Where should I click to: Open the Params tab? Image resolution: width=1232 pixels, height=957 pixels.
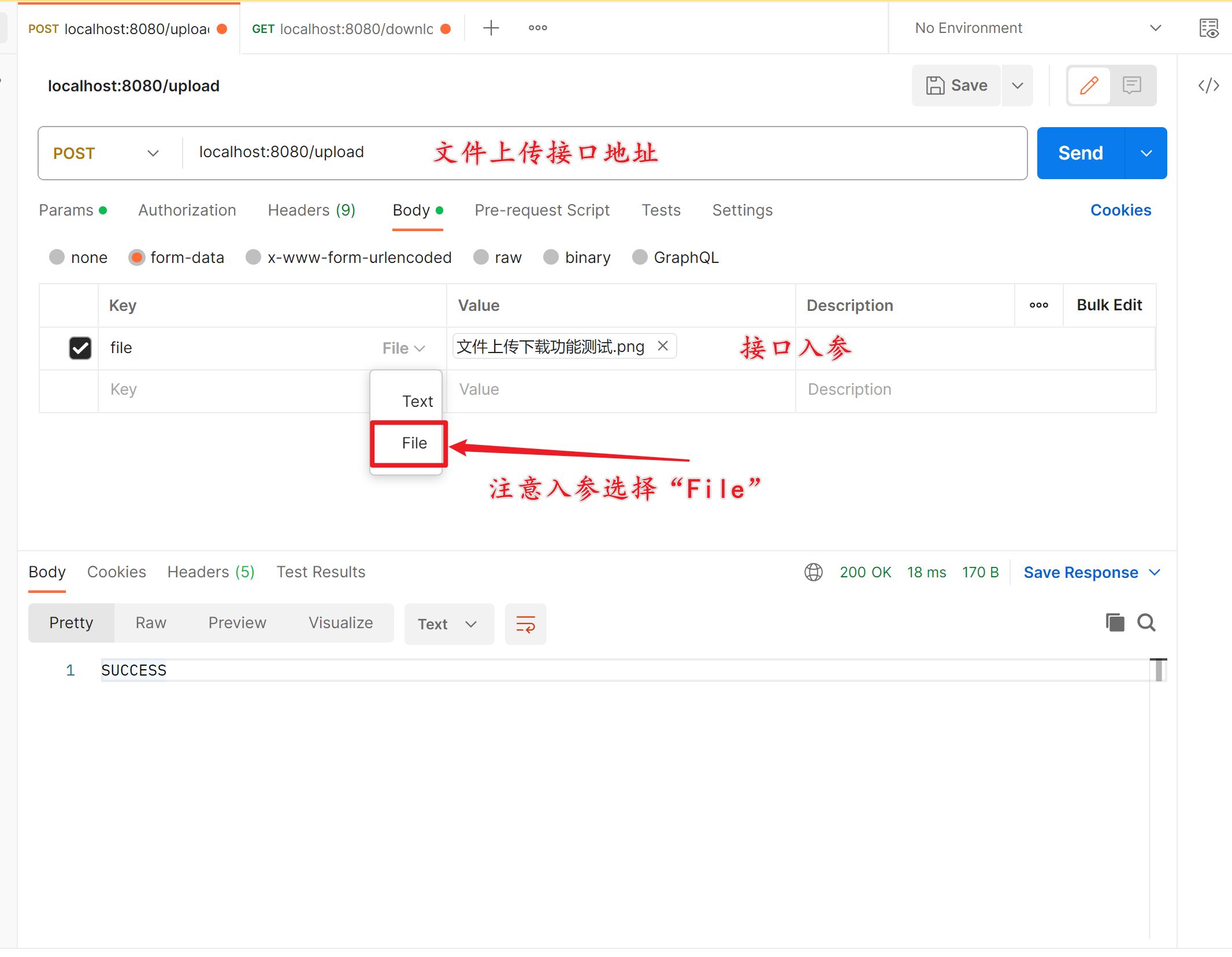click(73, 210)
